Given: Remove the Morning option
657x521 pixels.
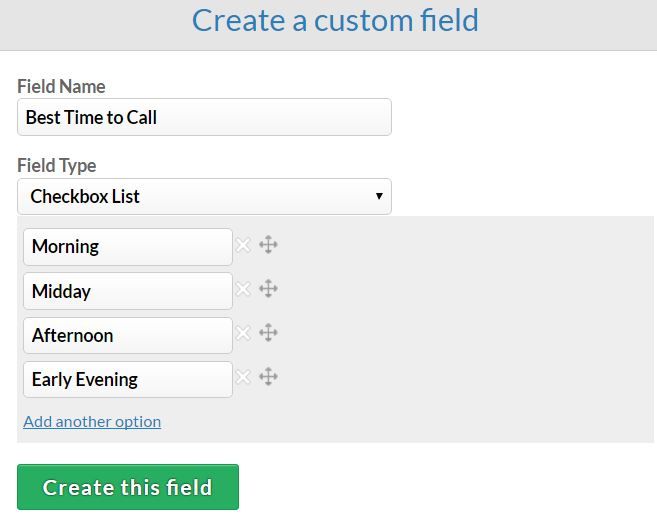Looking at the screenshot, I should (243, 245).
